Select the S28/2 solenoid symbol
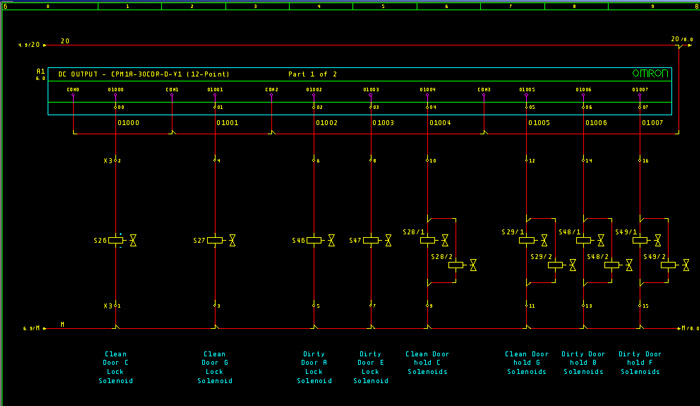This screenshot has width=700, height=406. pos(456,265)
